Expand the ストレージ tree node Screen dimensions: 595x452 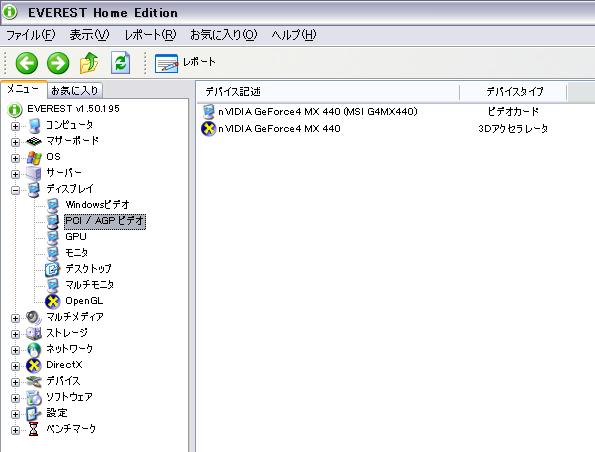pos(15,334)
